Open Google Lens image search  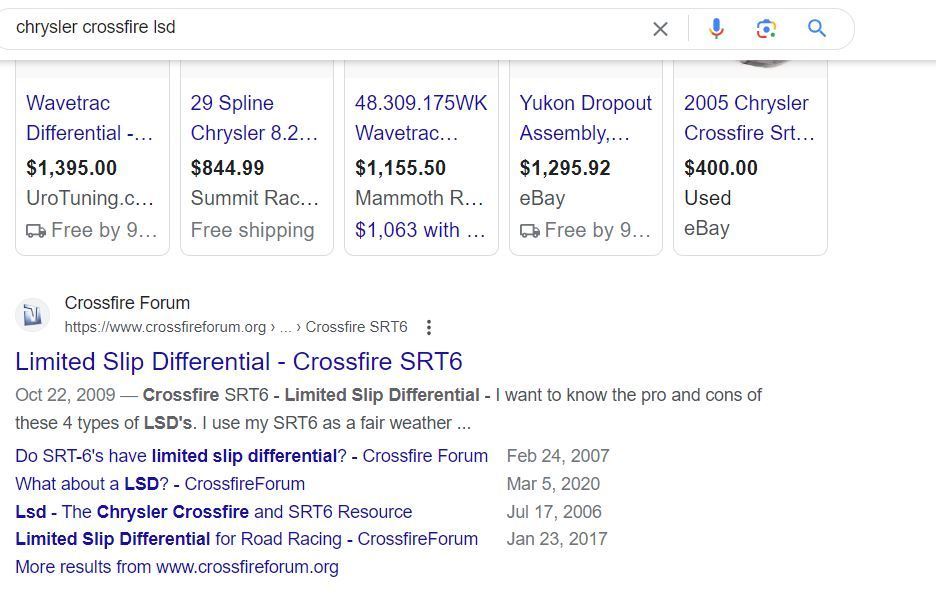click(767, 29)
